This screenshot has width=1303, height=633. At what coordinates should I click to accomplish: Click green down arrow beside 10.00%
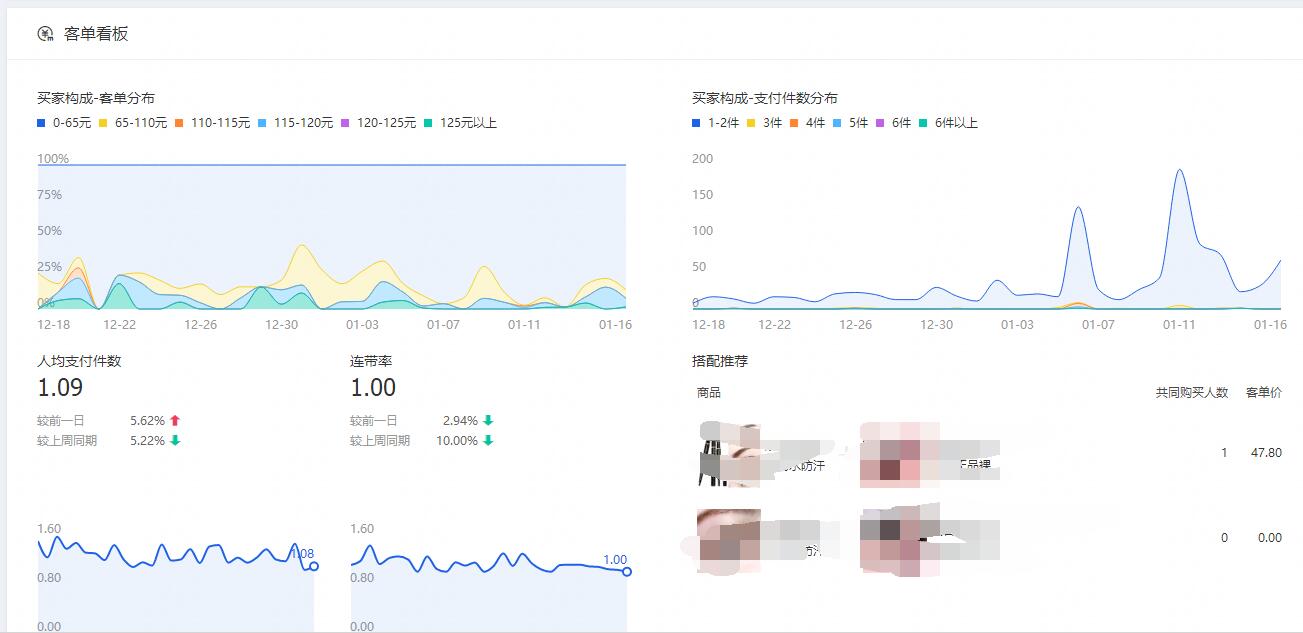coord(488,441)
